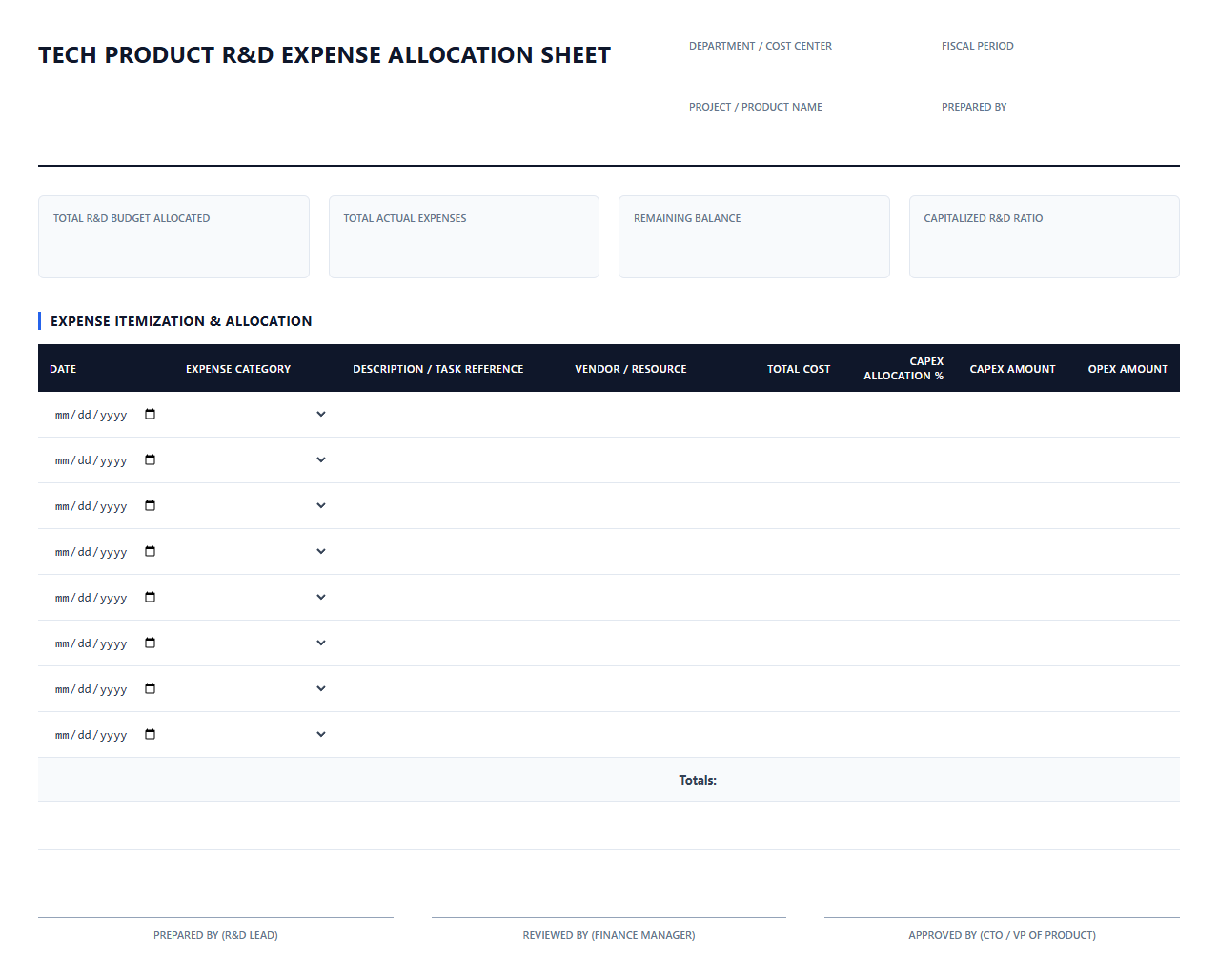Expand the expense category dropdown in the fourth row
Viewport: 1218px width, 980px height.
pyautogui.click(x=257, y=552)
